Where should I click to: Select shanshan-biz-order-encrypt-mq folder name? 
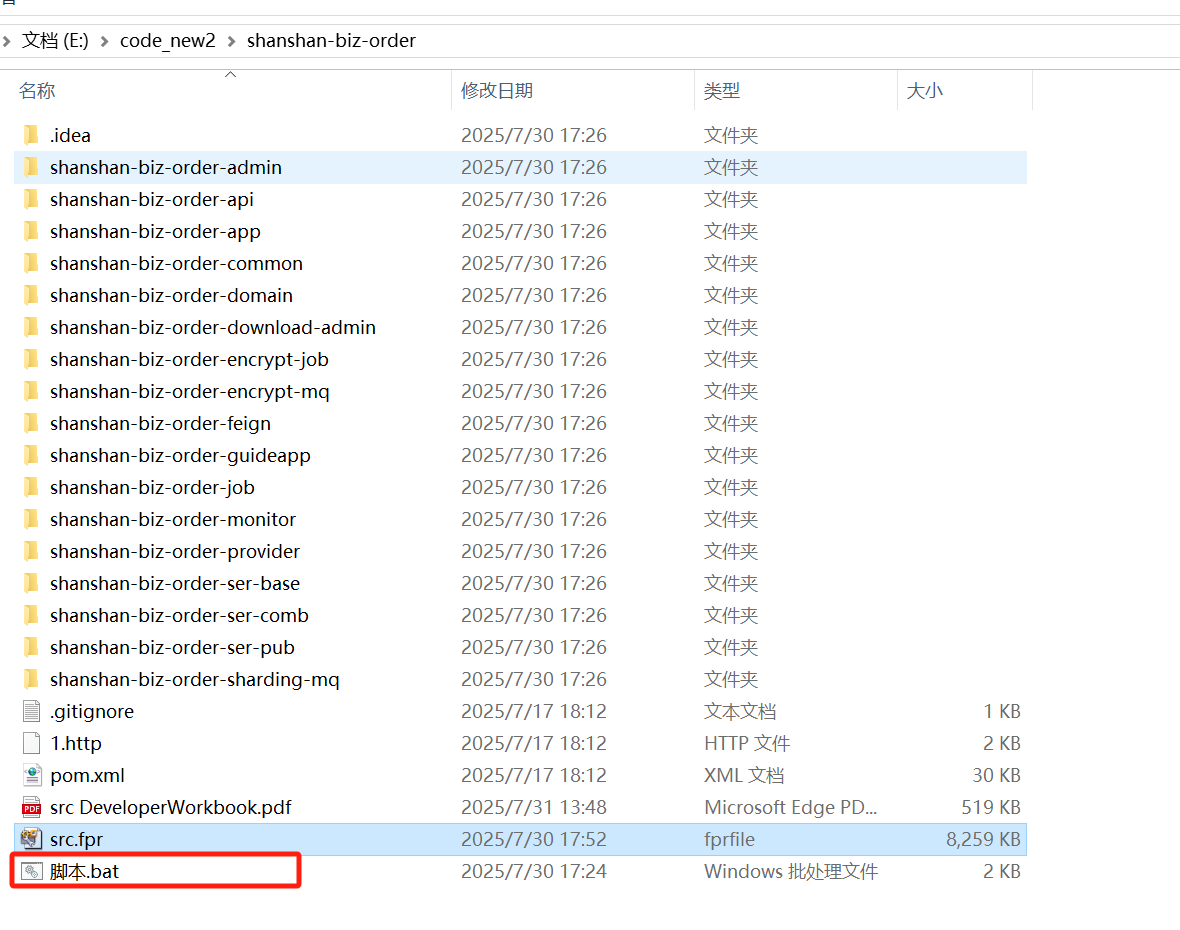point(190,391)
